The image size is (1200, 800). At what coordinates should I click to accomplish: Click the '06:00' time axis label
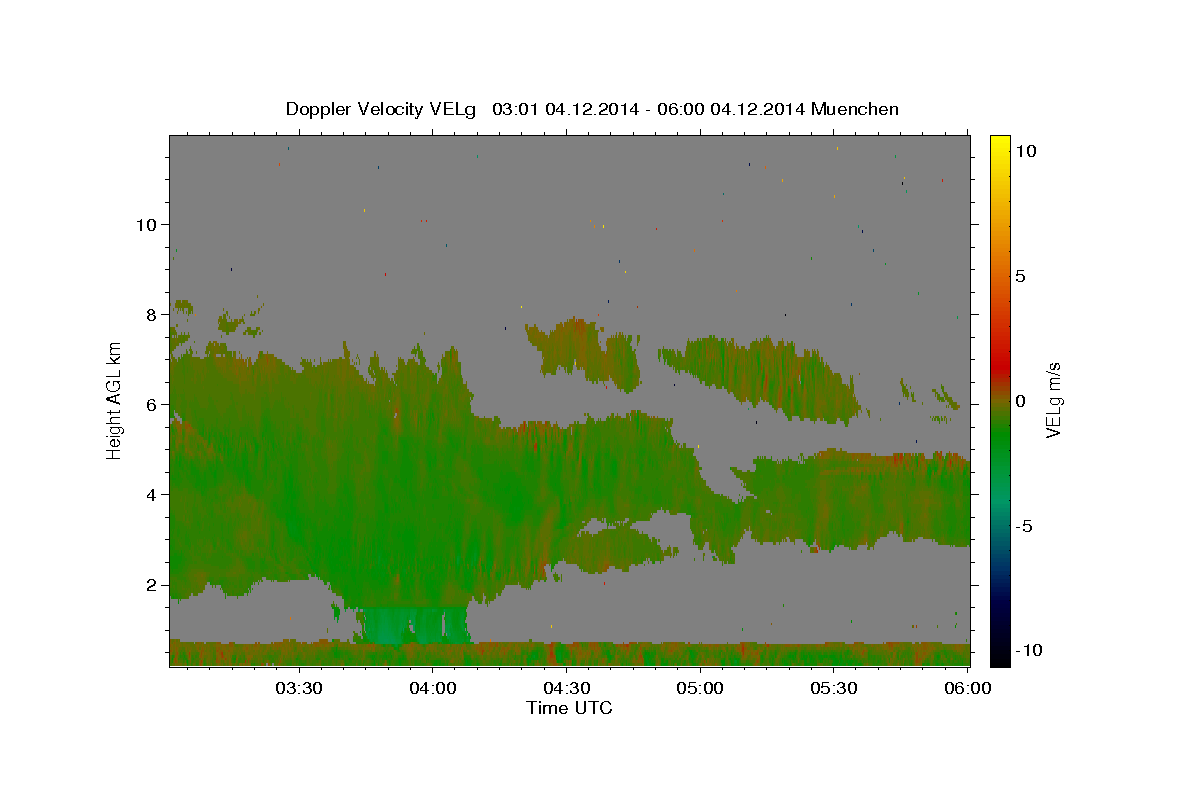968,688
